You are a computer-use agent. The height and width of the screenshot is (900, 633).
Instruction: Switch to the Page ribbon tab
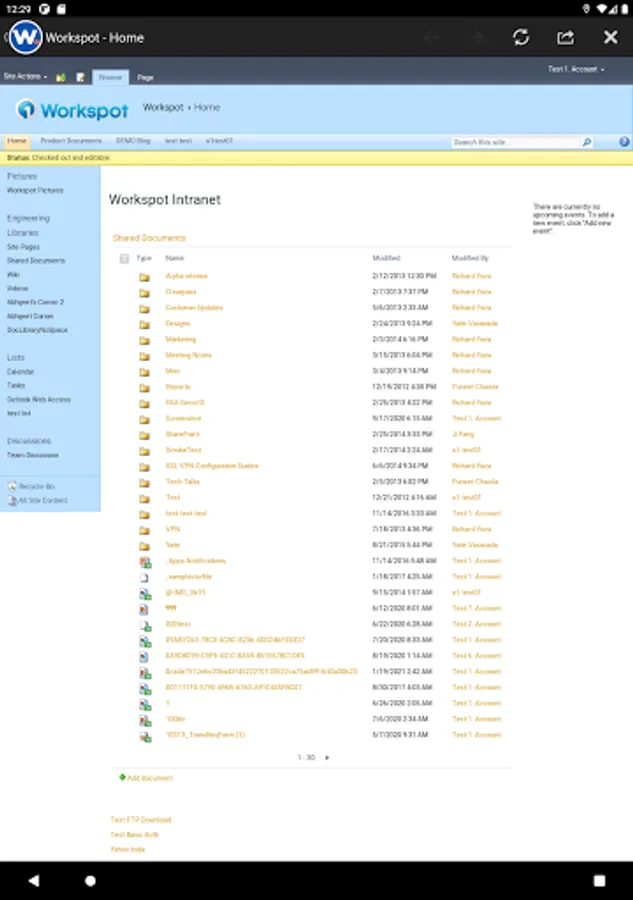pos(145,77)
